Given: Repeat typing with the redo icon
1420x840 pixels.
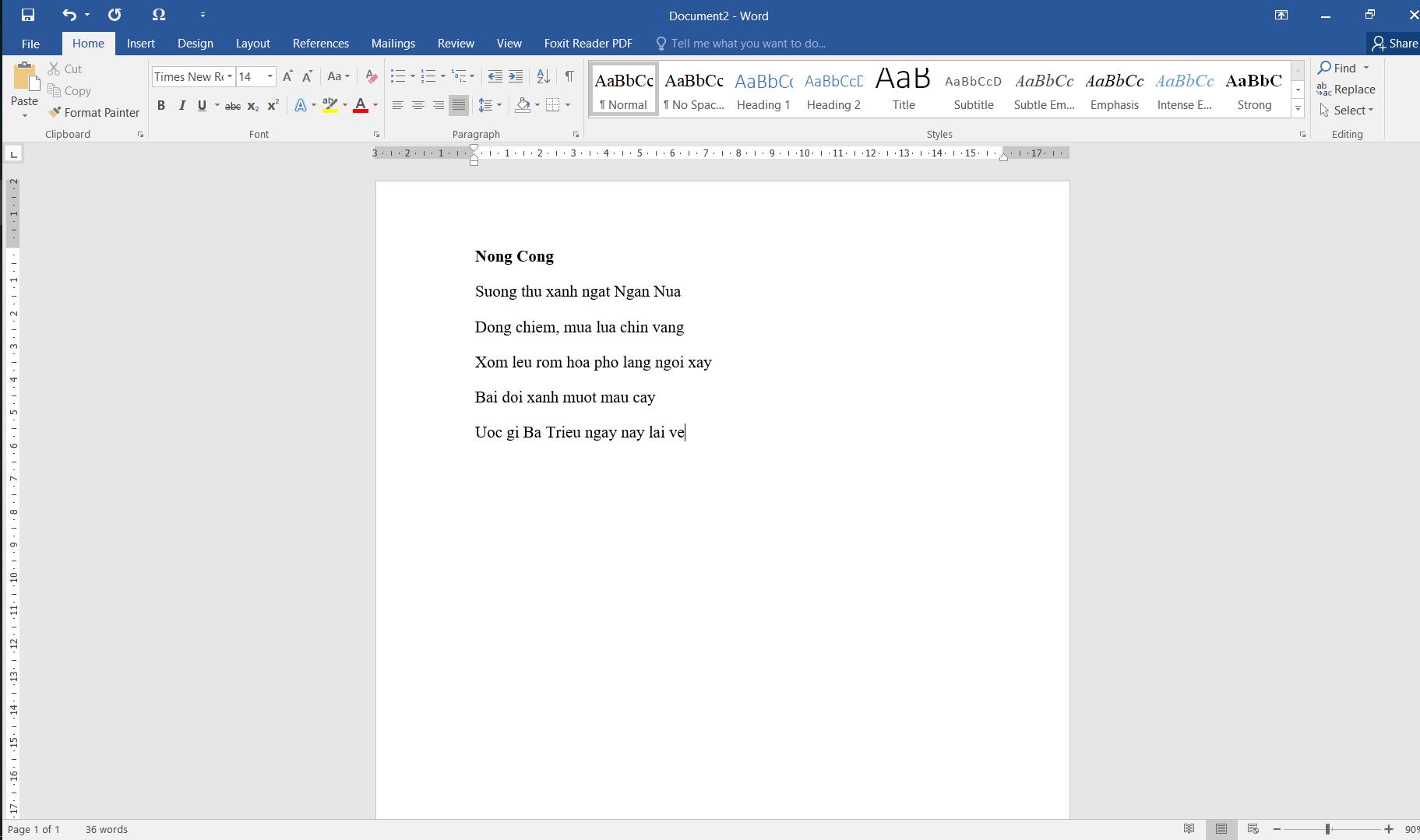Looking at the screenshot, I should coord(115,15).
